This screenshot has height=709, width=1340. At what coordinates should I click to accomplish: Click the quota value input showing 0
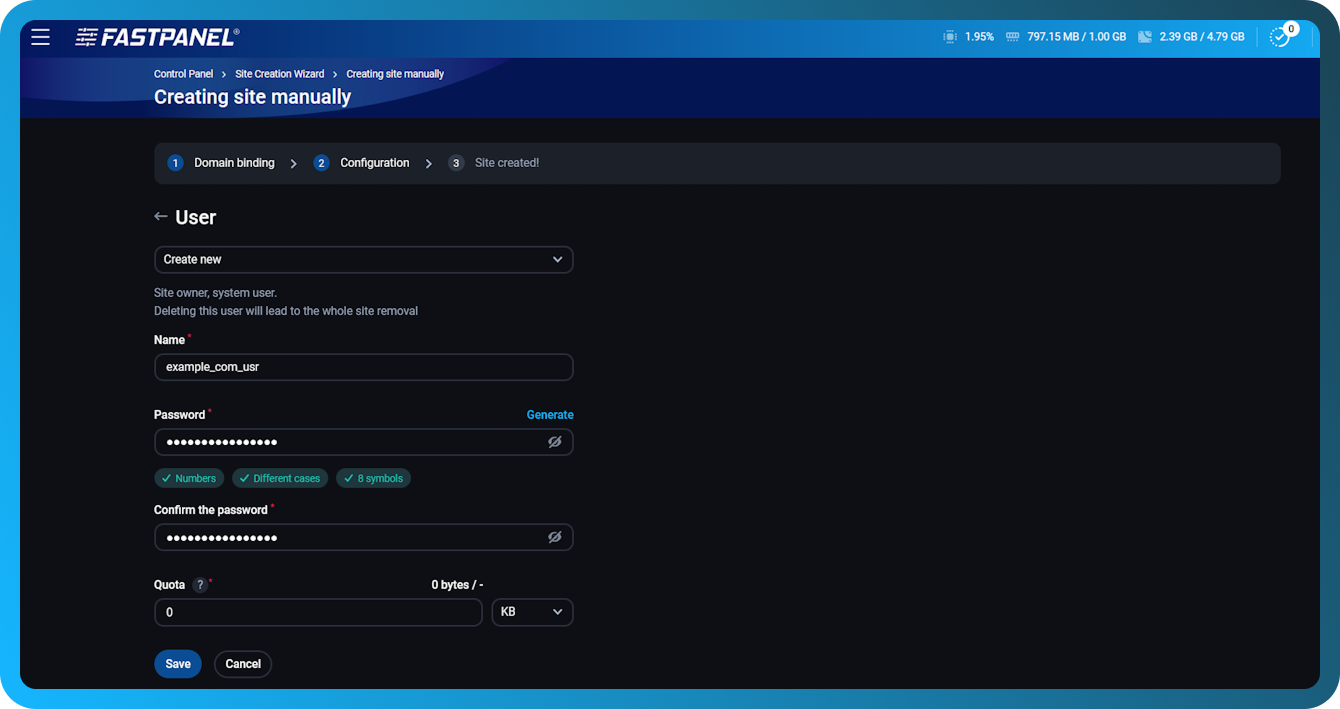(318, 611)
